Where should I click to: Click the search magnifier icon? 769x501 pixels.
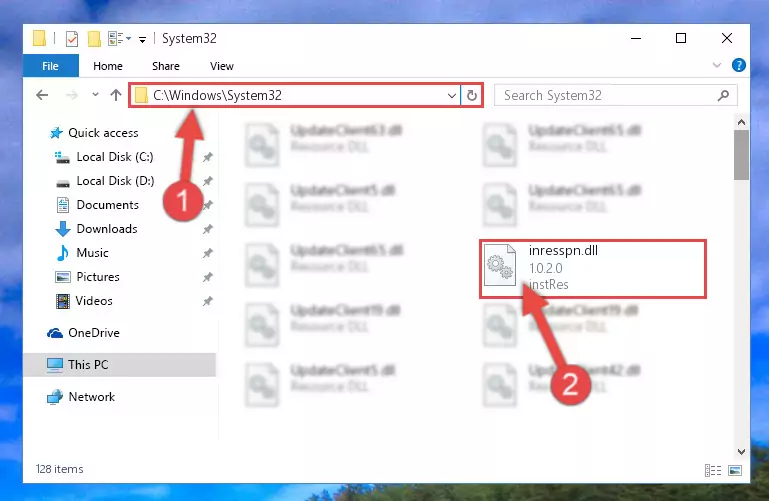click(x=723, y=95)
